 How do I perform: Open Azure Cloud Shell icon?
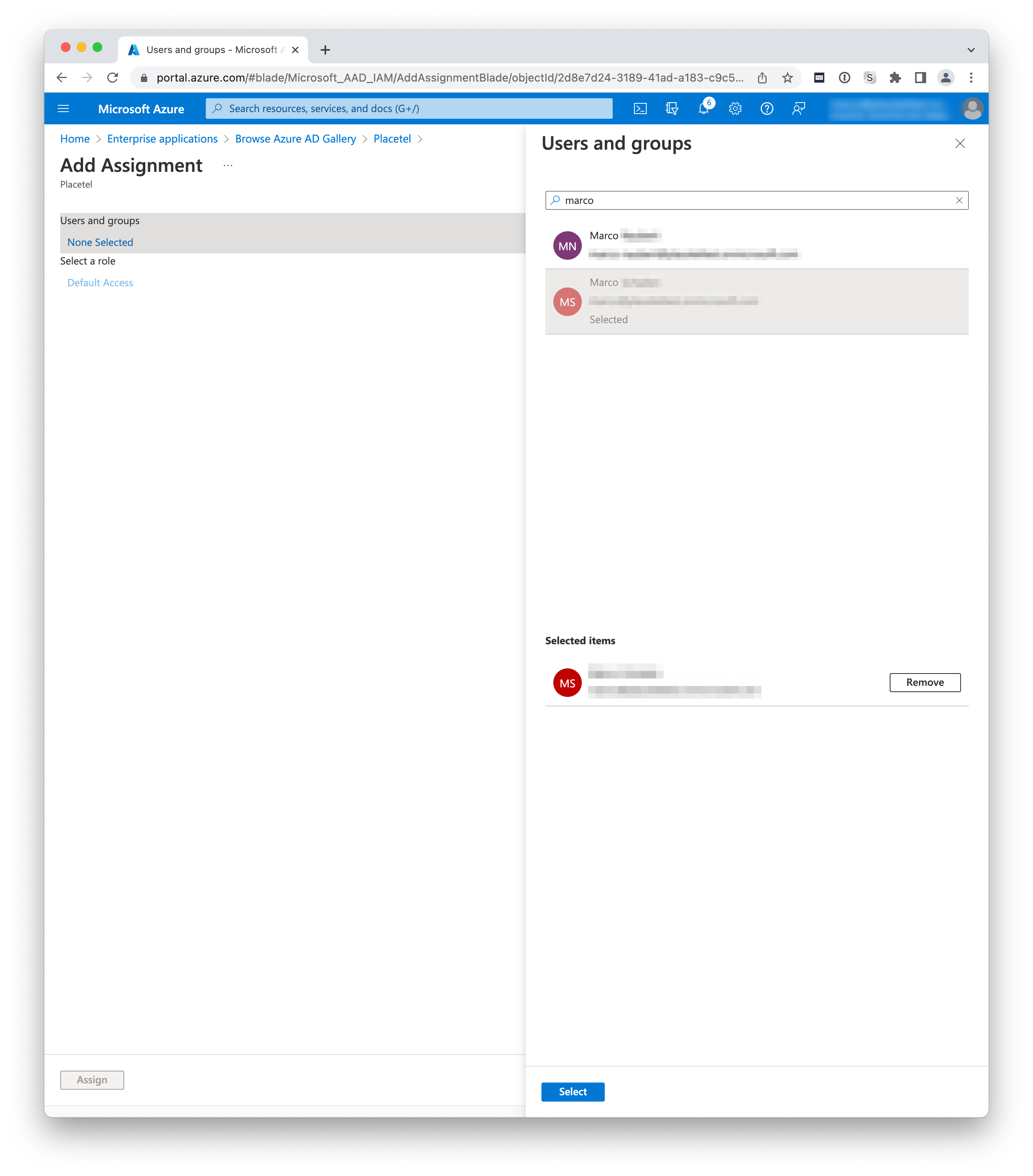(x=640, y=109)
